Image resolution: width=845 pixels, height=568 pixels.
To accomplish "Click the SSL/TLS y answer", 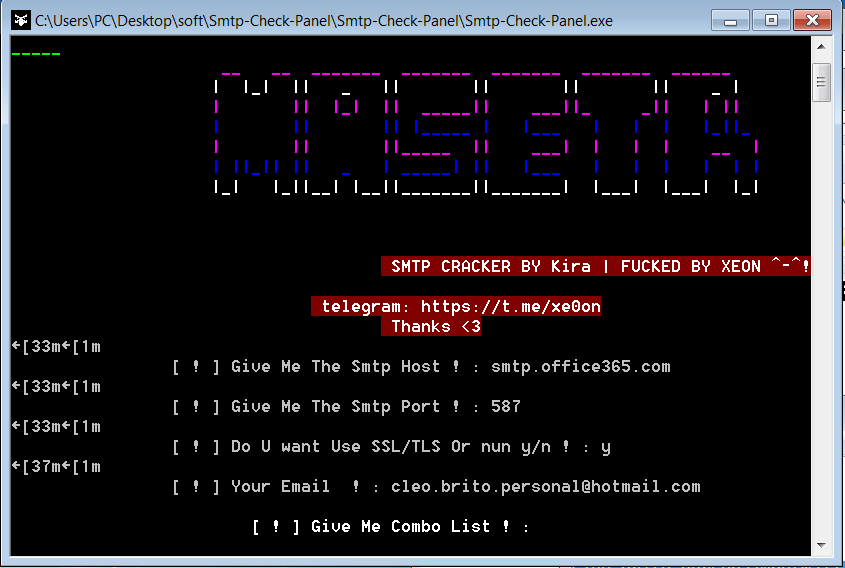I will 606,447.
